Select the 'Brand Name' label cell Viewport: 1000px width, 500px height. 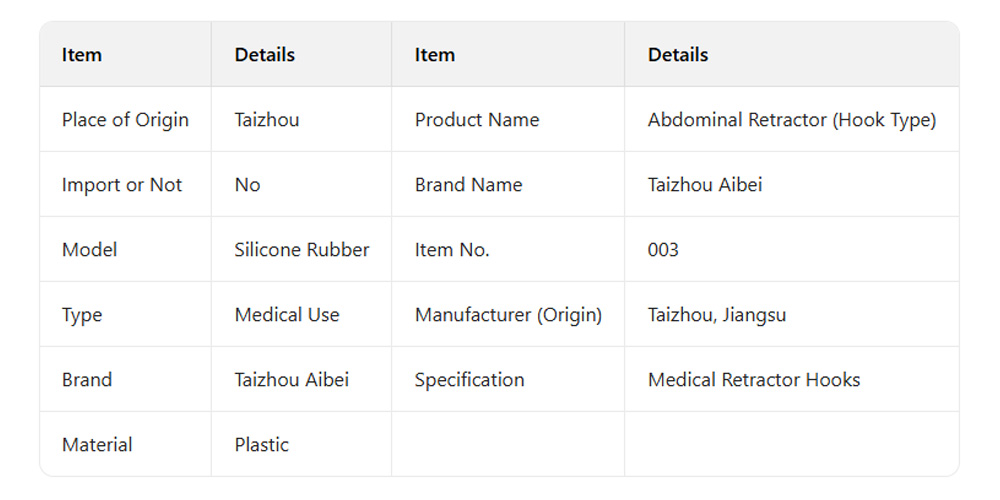point(468,185)
